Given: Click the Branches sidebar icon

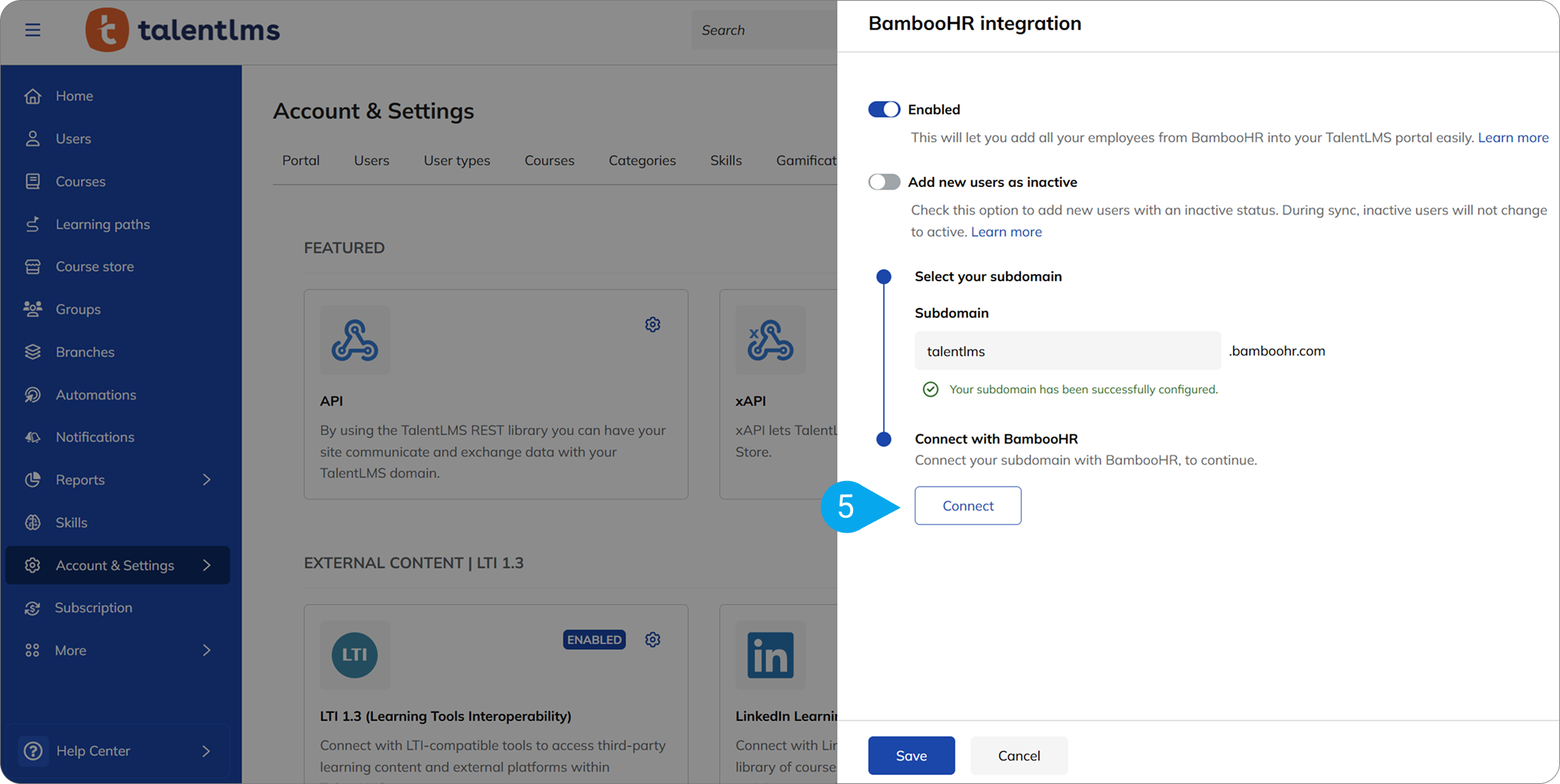Looking at the screenshot, I should click(33, 352).
